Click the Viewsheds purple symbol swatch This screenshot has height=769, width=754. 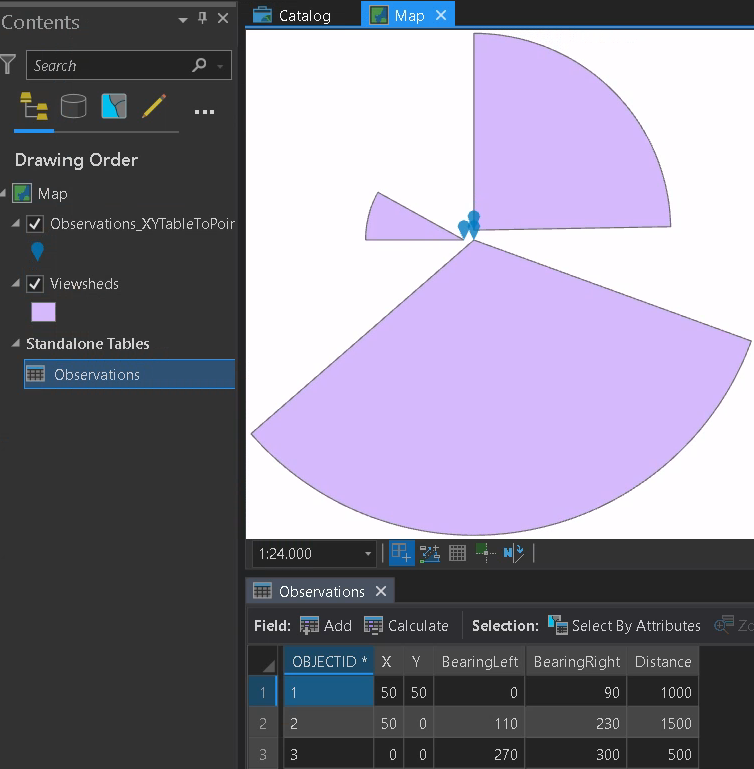pyautogui.click(x=43, y=312)
